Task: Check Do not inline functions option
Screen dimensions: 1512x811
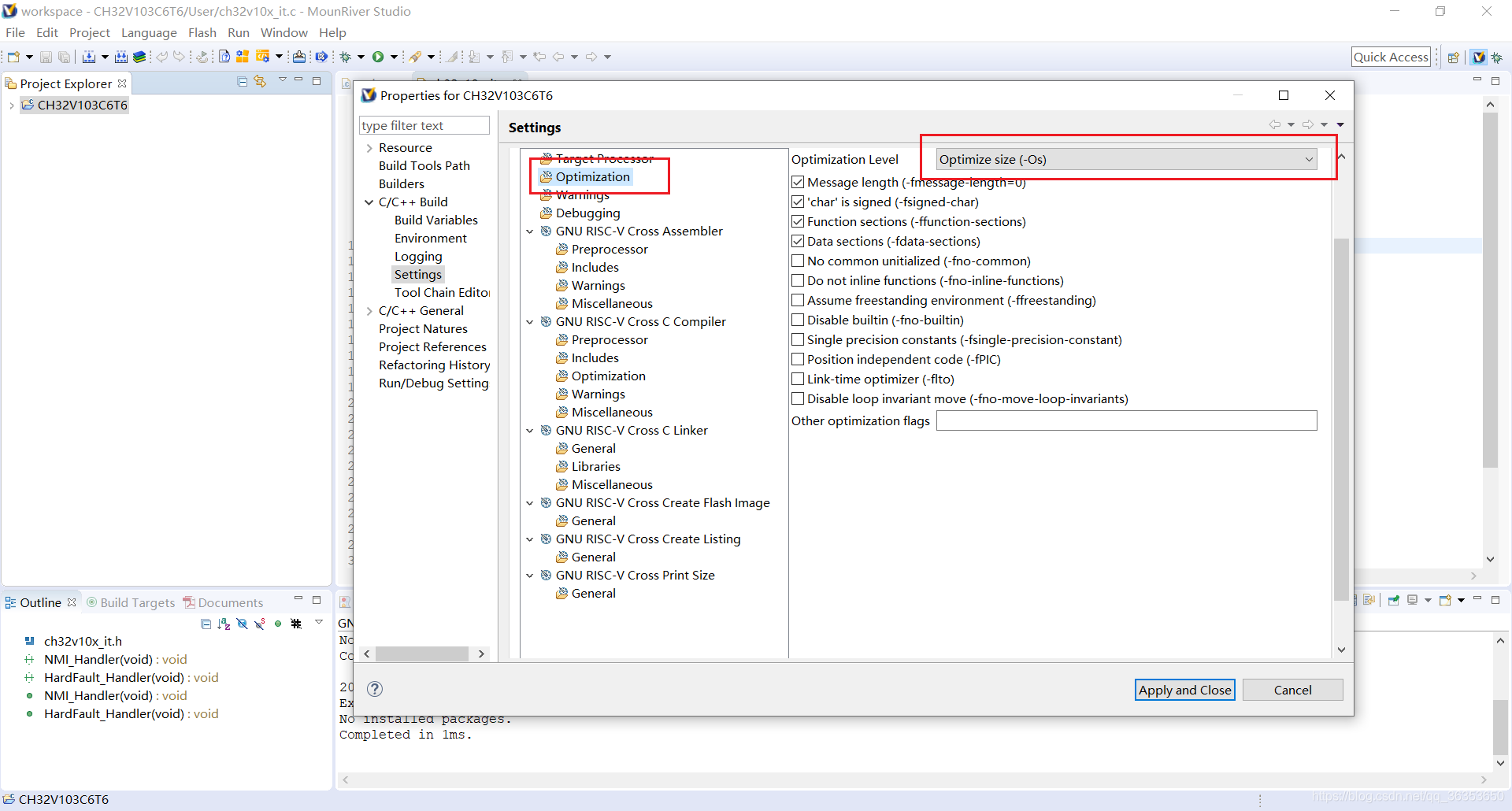Action: [x=798, y=280]
